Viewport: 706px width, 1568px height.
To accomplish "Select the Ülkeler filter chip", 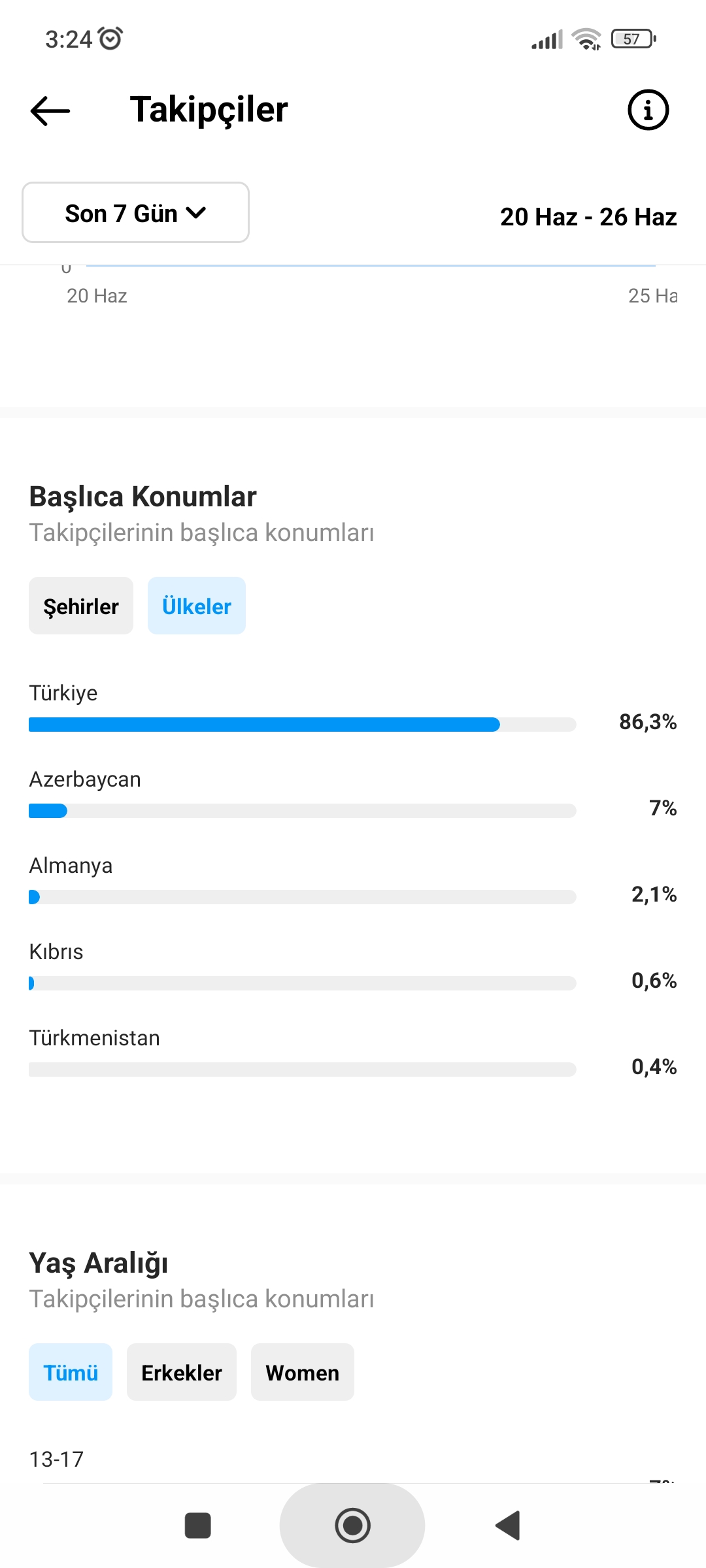I will coord(197,606).
